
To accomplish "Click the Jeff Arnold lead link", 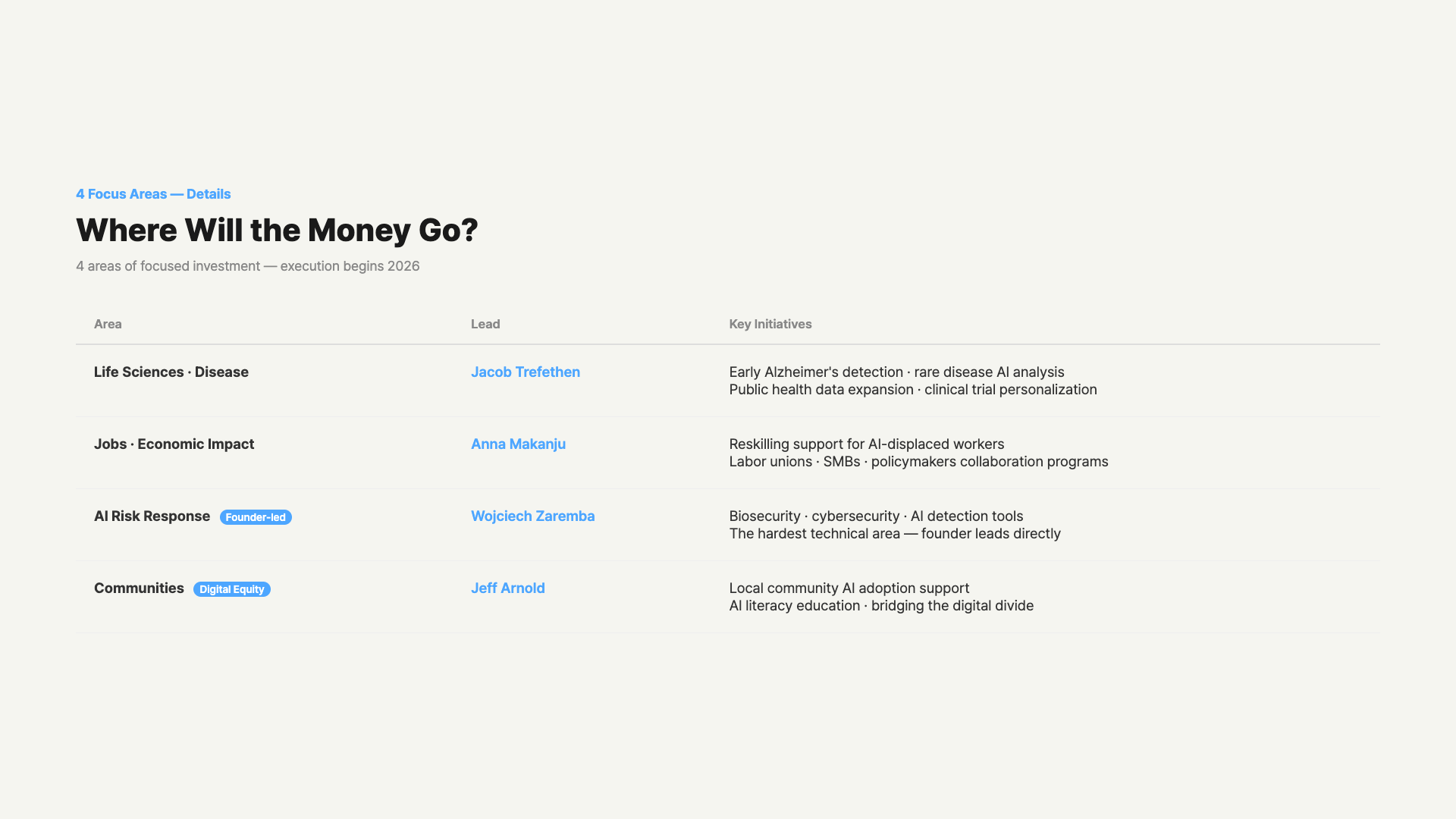I will [507, 588].
